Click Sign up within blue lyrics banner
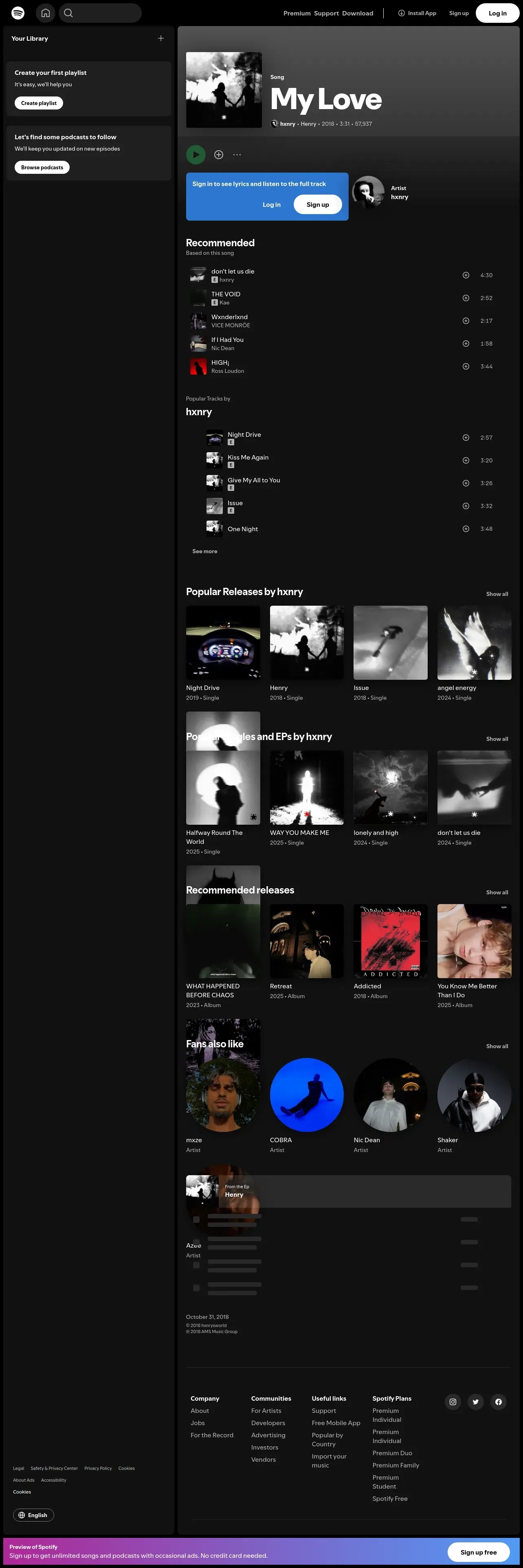The image size is (523, 1568). (318, 204)
